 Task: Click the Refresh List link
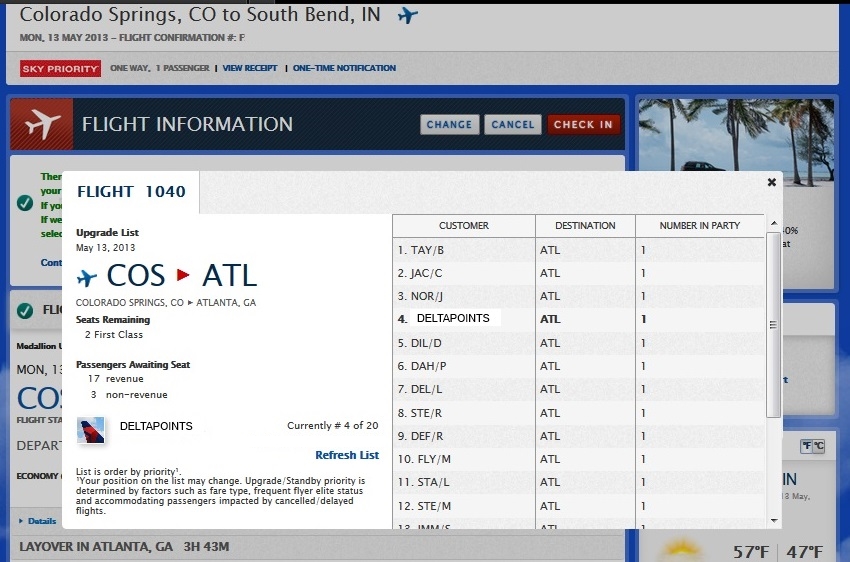pos(347,455)
